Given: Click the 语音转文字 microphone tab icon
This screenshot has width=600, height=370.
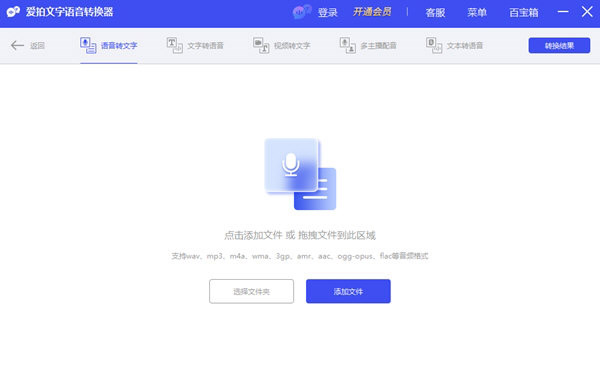Looking at the screenshot, I should coord(88,46).
